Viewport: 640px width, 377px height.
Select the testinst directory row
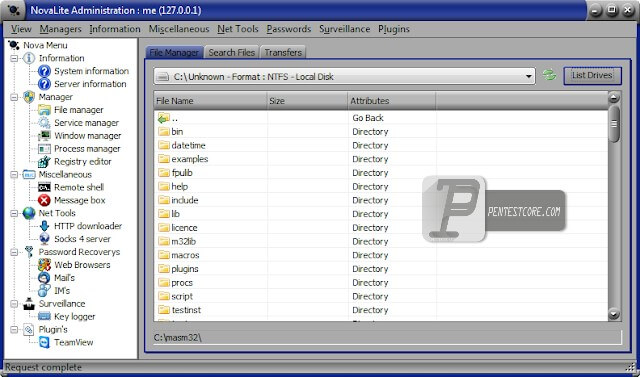click(x=380, y=310)
